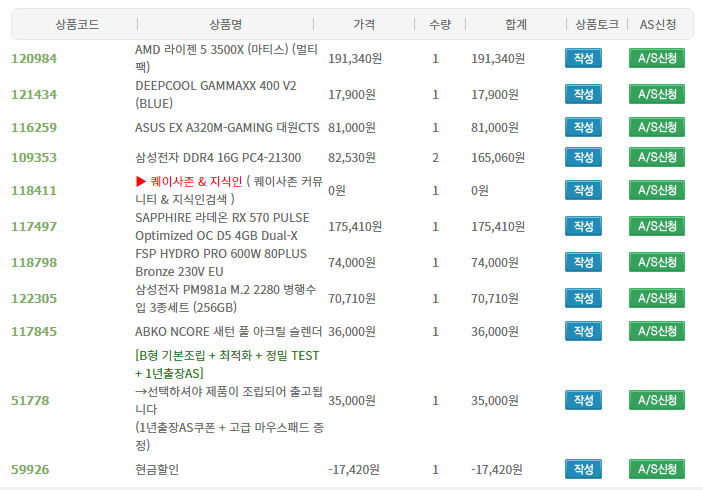The height and width of the screenshot is (490, 703).
Task: Select the 165,060원 total cell
Action: 498,158
